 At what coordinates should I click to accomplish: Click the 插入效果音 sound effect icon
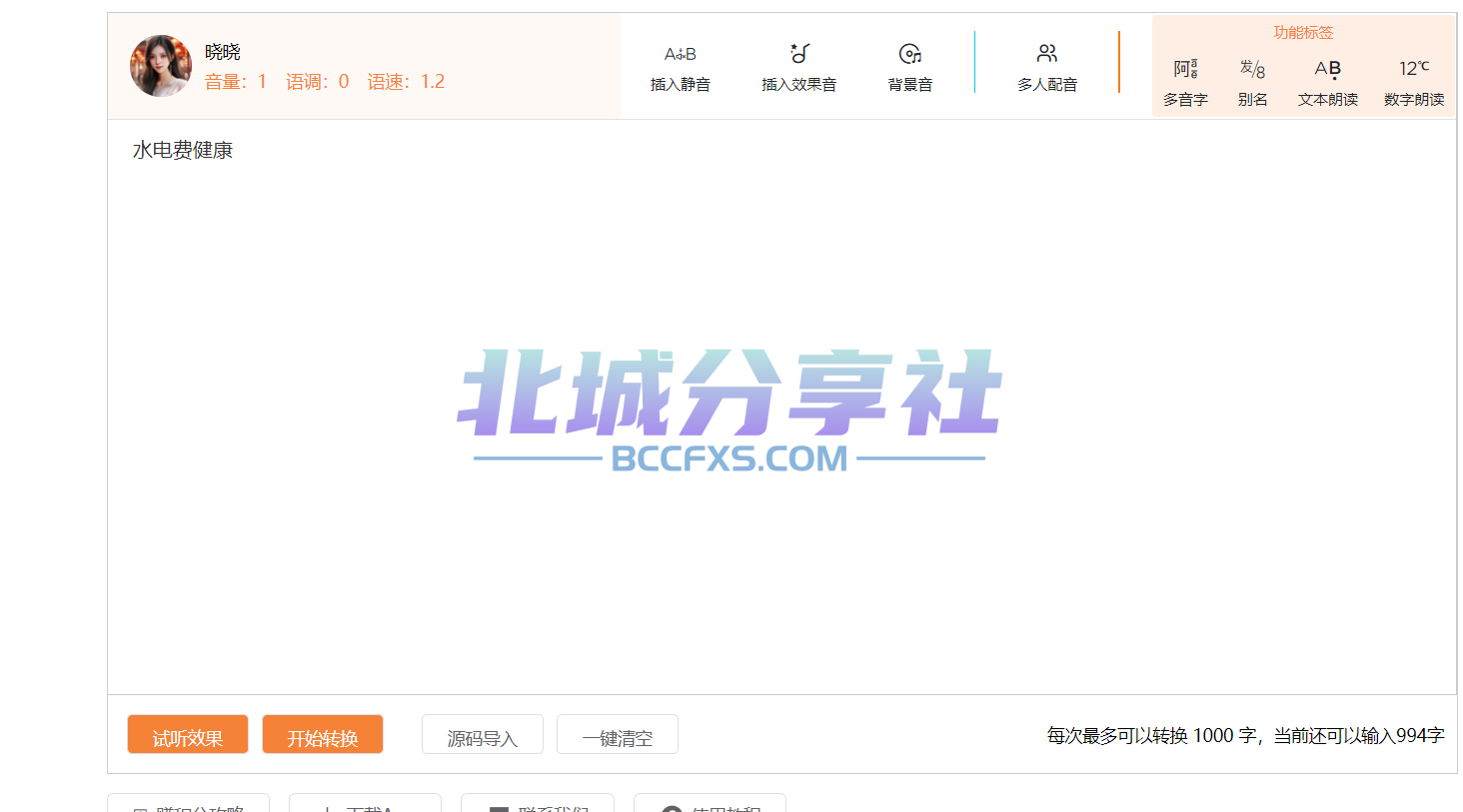pyautogui.click(x=799, y=54)
